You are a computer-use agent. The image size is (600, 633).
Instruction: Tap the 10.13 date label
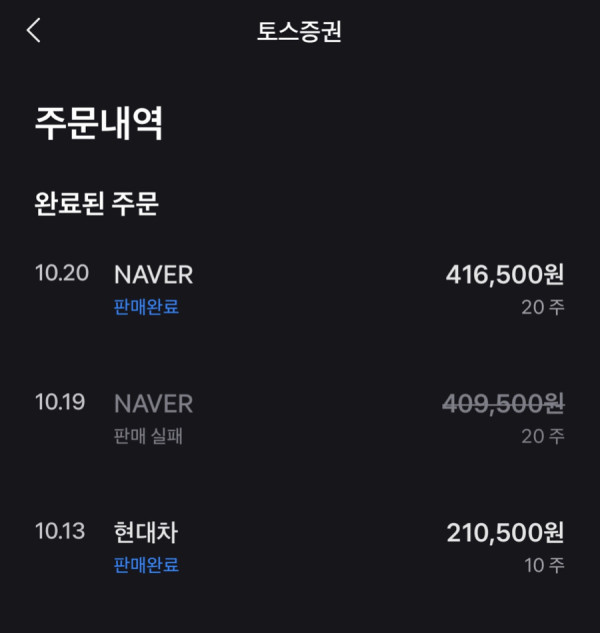tap(60, 531)
